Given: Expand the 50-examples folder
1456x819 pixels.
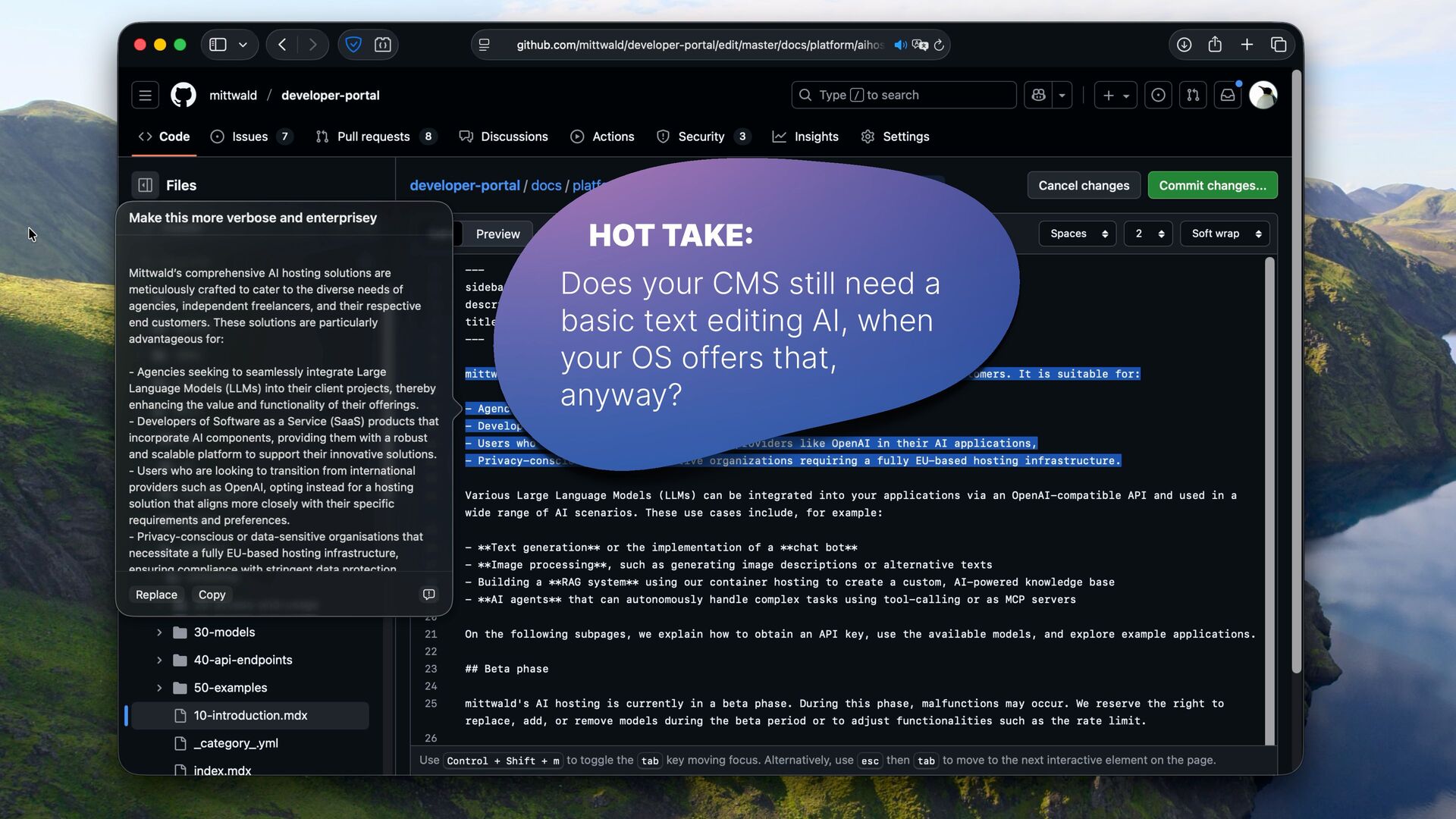Looking at the screenshot, I should [159, 688].
